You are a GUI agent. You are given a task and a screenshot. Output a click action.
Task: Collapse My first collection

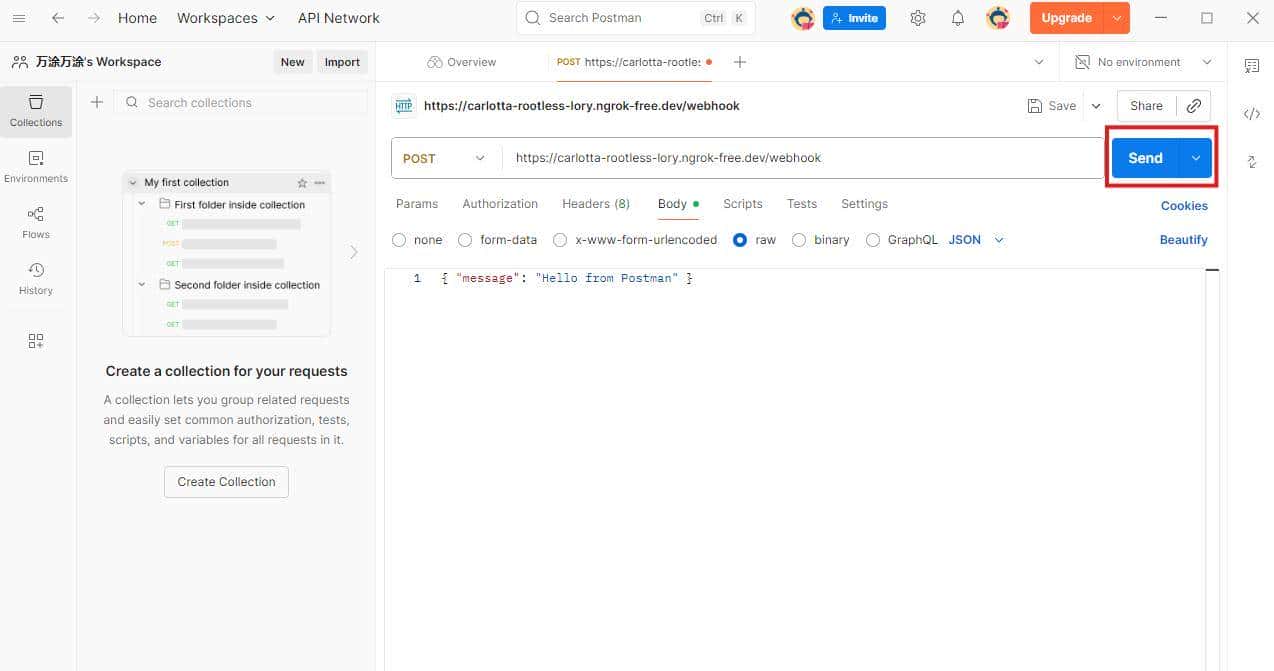(x=132, y=182)
